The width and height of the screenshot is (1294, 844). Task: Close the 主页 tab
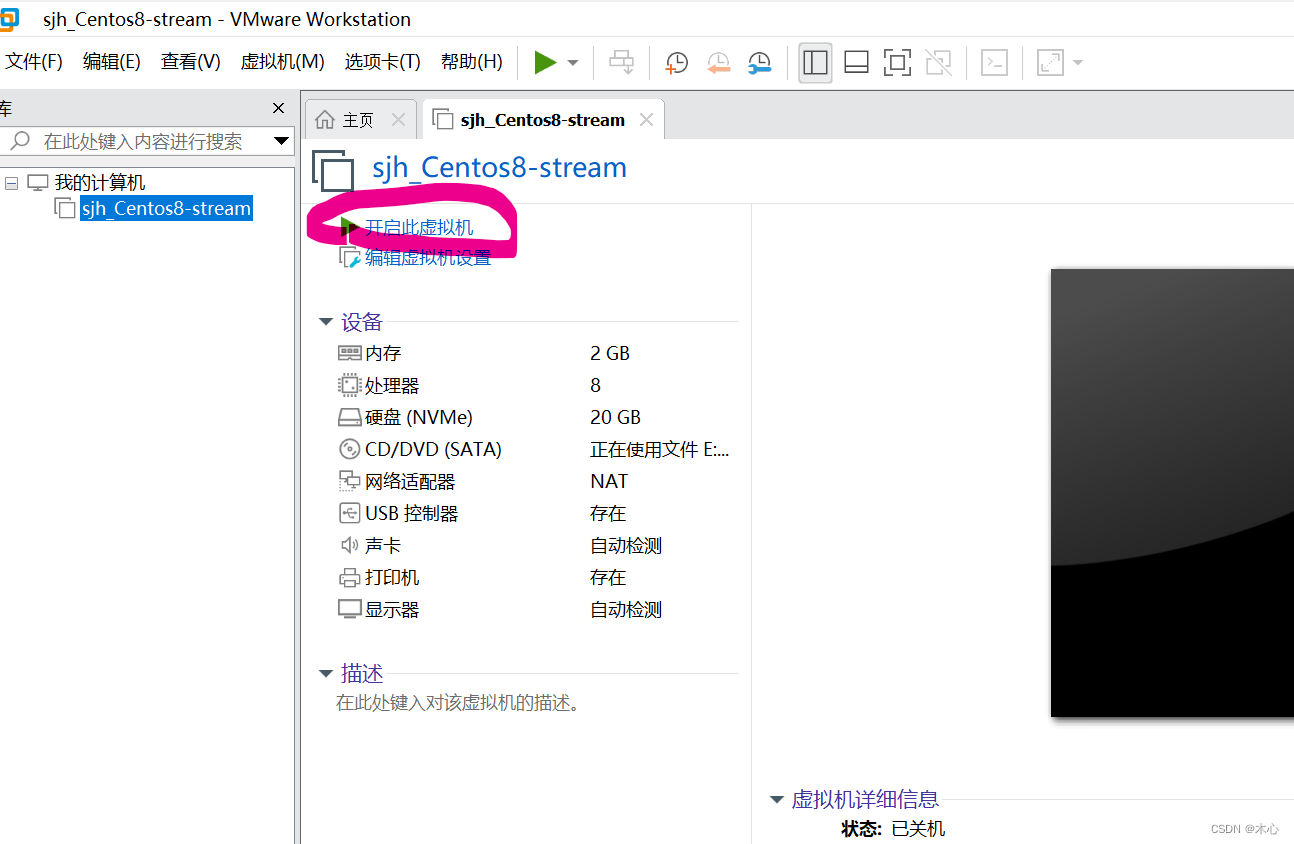[398, 120]
